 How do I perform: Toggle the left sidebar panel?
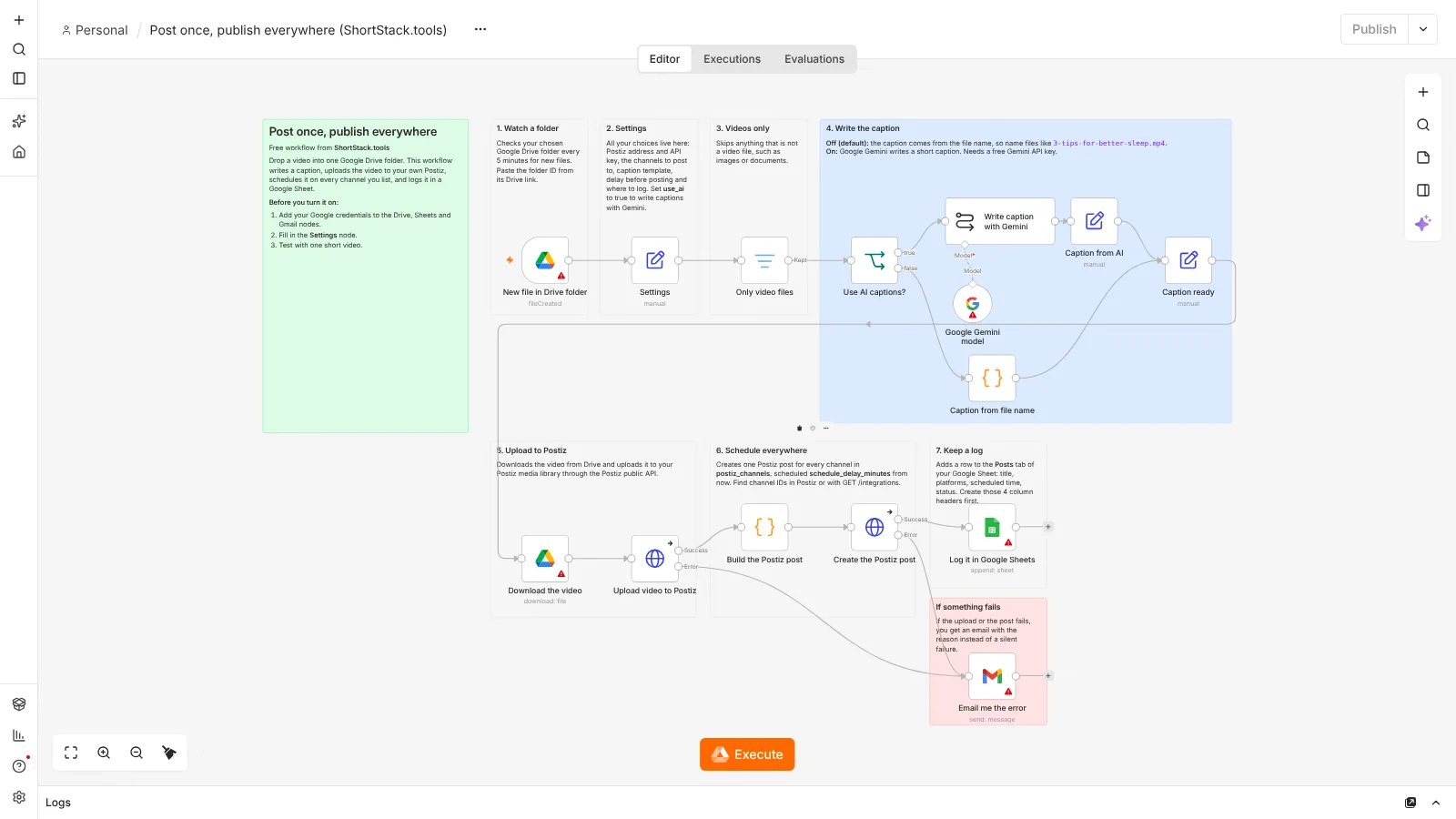[x=19, y=78]
